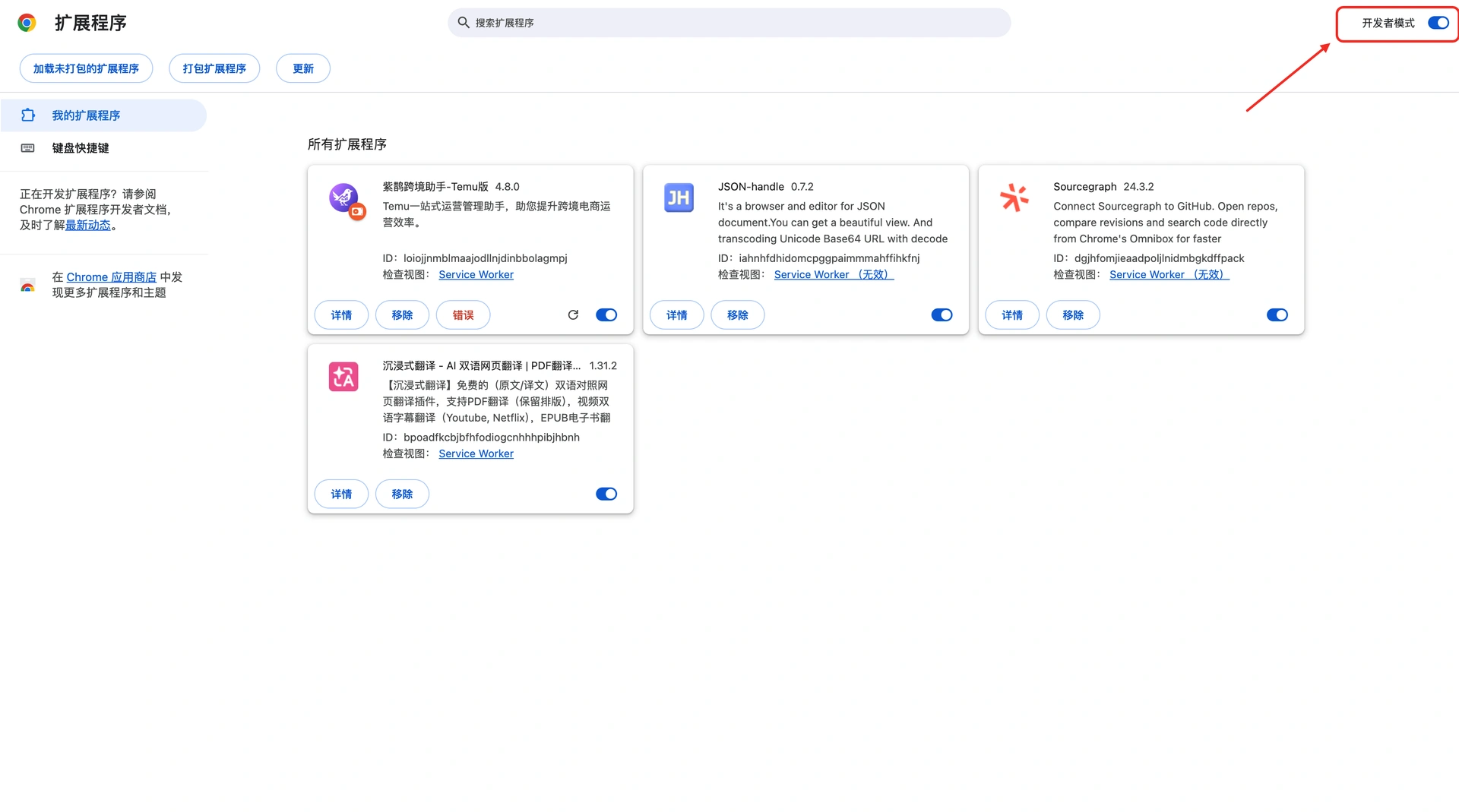The width and height of the screenshot is (1459, 812).
Task: Click the keyboard icon beside 键盘快捷键
Action: pyautogui.click(x=28, y=148)
